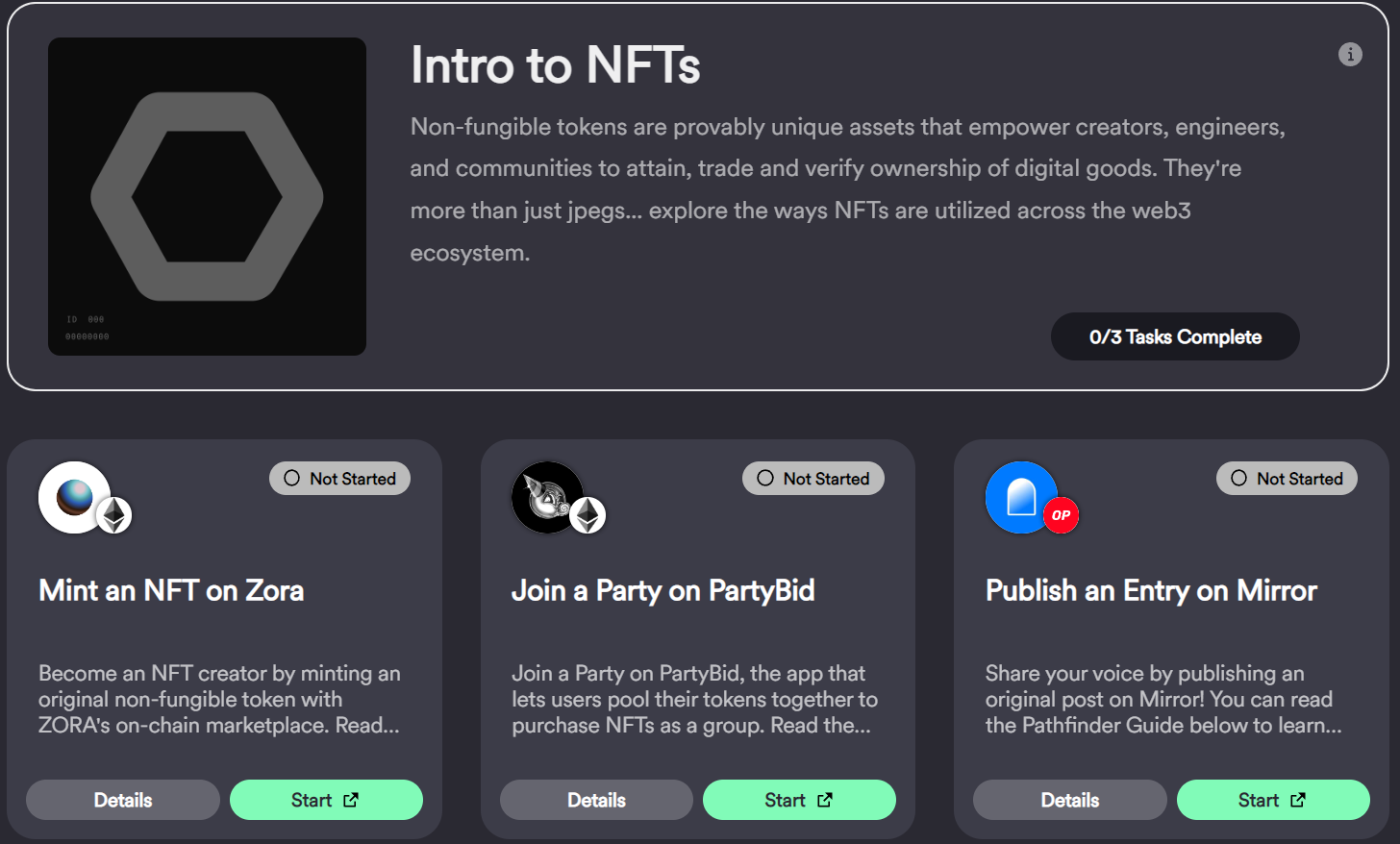Image resolution: width=1400 pixels, height=844 pixels.
Task: Open Details for Publish an Entry on Mirror
Action: tap(1069, 800)
